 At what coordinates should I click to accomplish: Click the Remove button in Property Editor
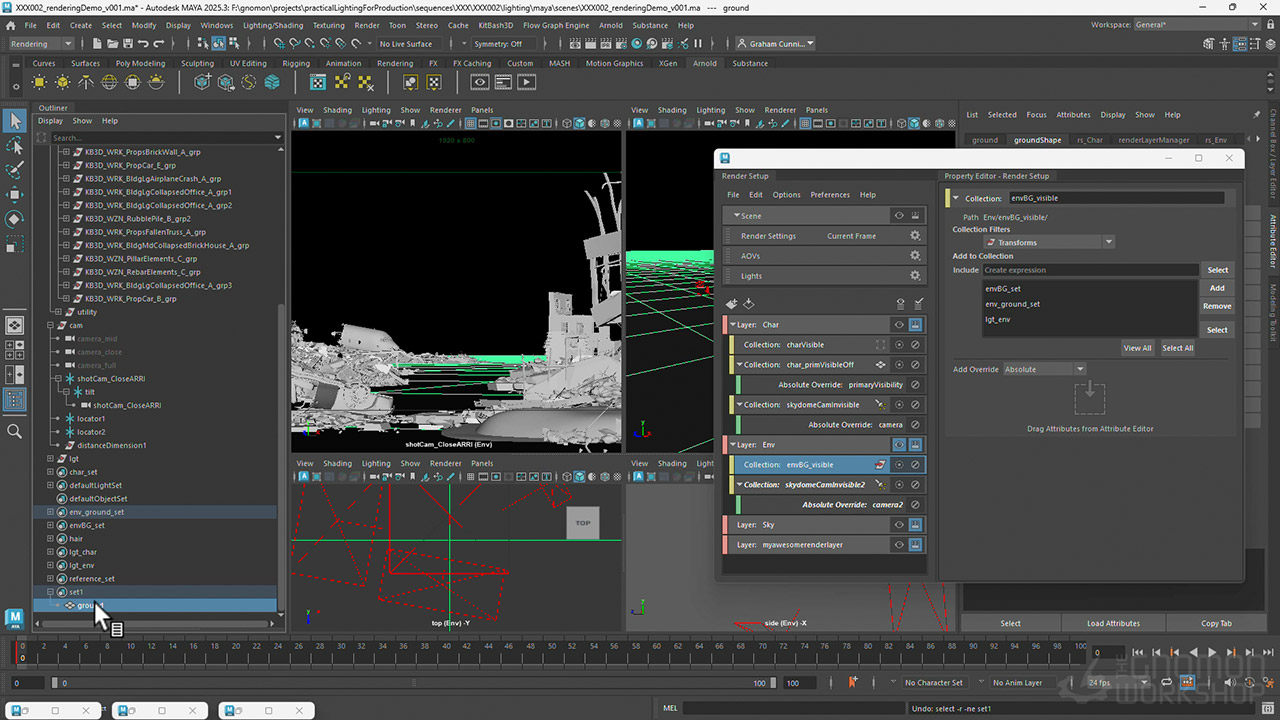(1216, 306)
